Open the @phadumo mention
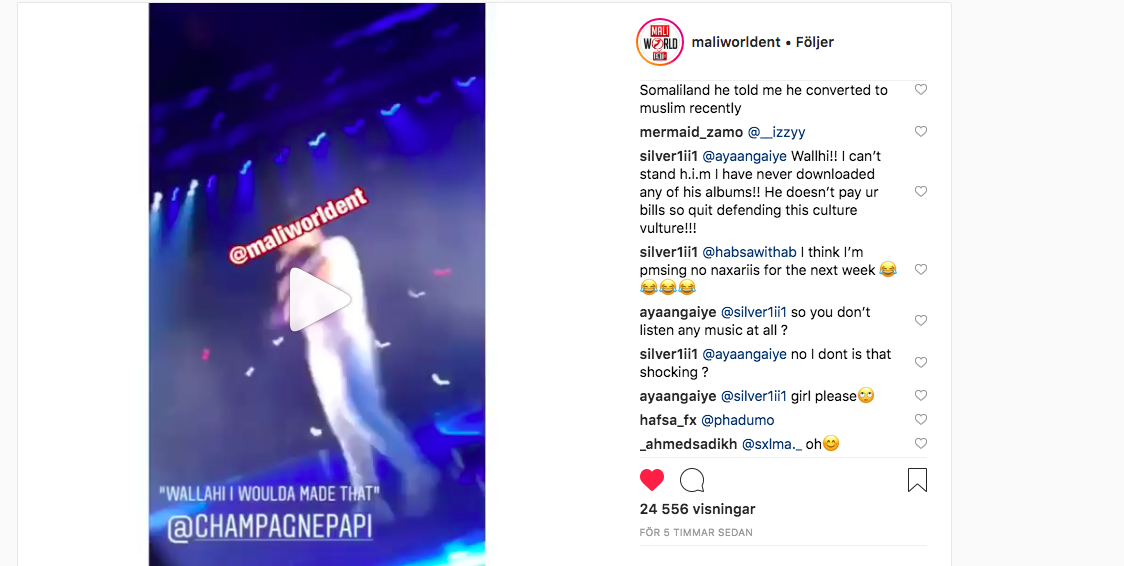 coord(737,420)
